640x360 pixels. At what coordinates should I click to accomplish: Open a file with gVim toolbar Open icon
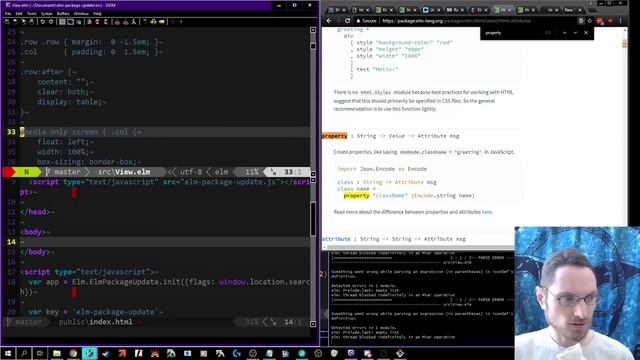[7, 22]
